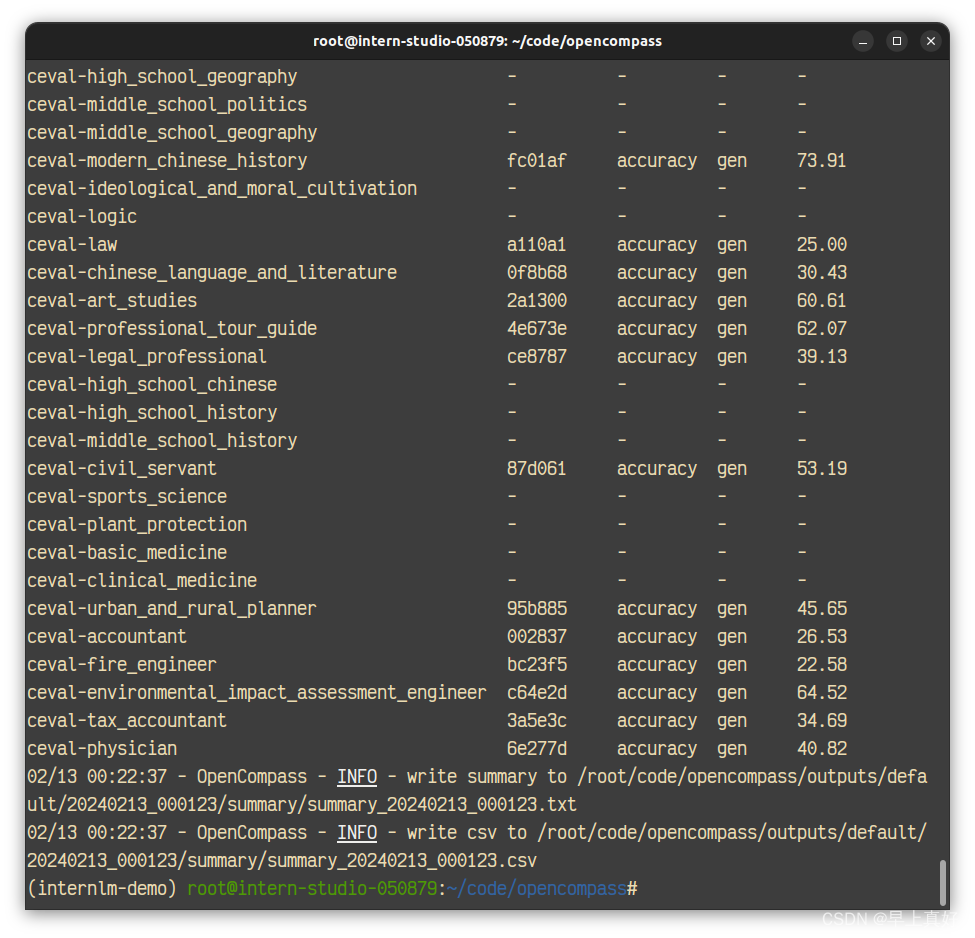The image size is (975, 938).
Task: Click the hash value '3a5e3c'
Action: 537,720
